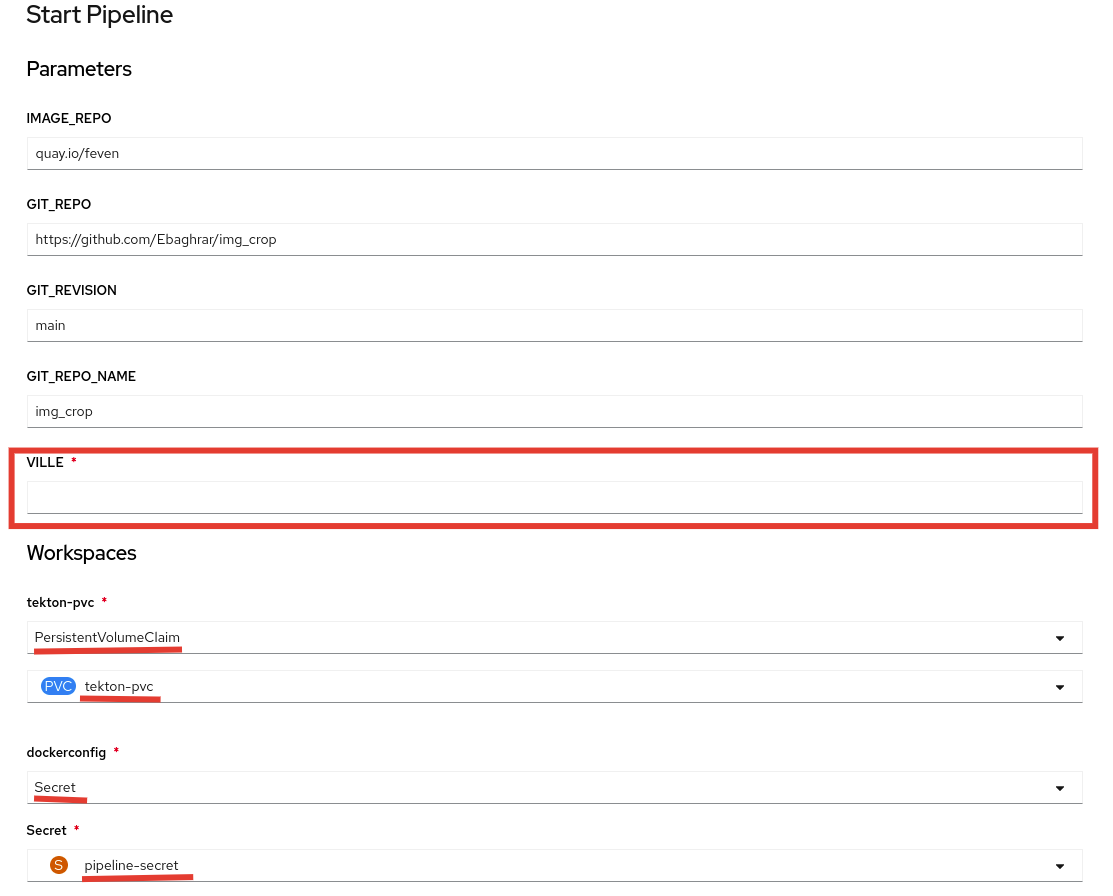Open the PersistentVolumeClaim workspace type dropdown
Image resolution: width=1113 pixels, height=896 pixels.
[x=540, y=638]
